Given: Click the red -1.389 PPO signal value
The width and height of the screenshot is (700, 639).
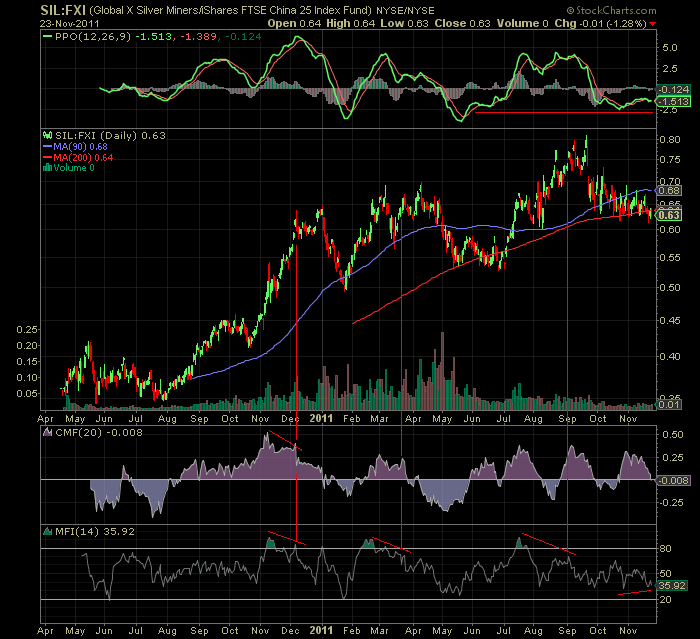Looking at the screenshot, I should [x=199, y=37].
